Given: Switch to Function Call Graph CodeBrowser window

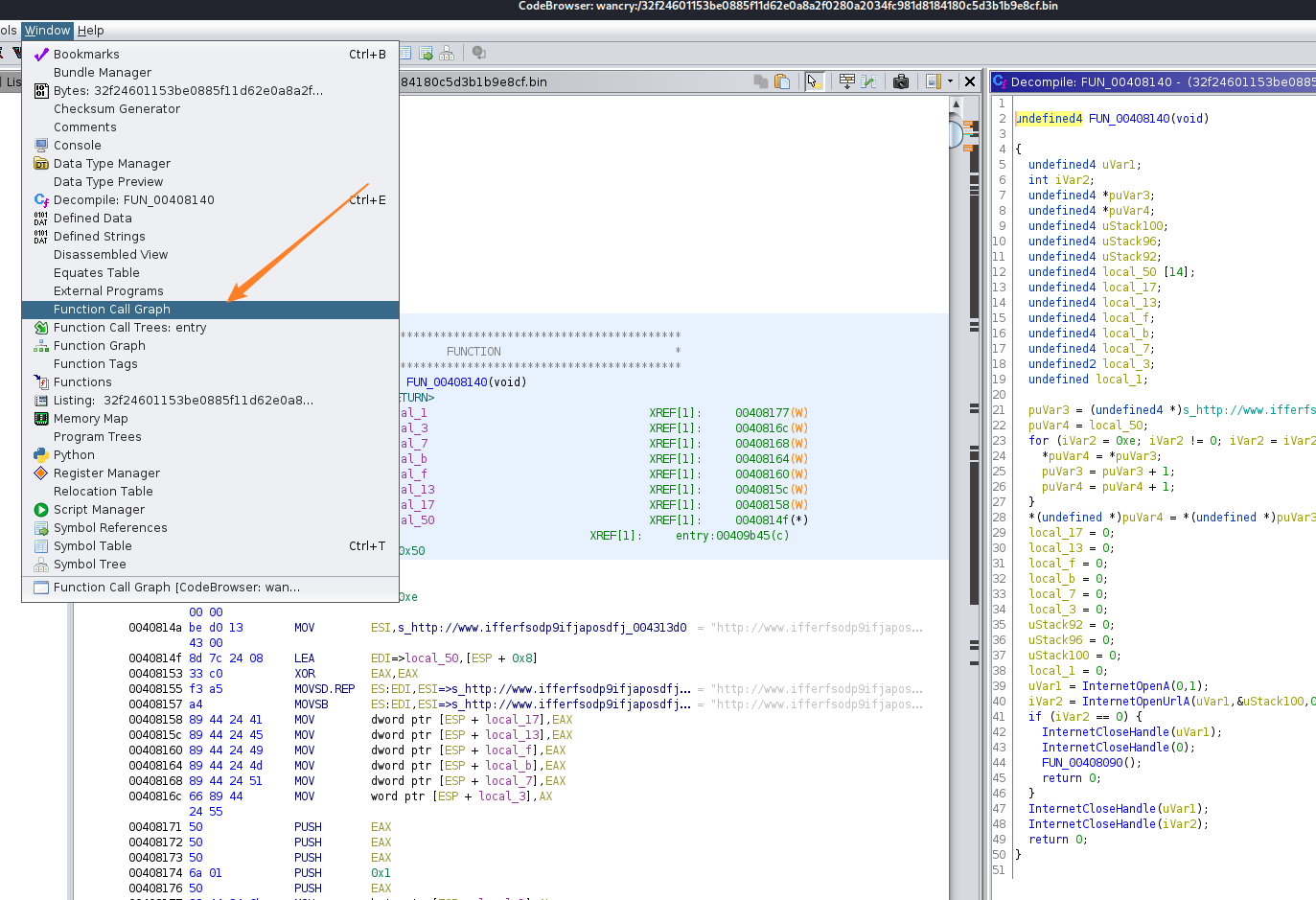Looking at the screenshot, I should [x=210, y=588].
